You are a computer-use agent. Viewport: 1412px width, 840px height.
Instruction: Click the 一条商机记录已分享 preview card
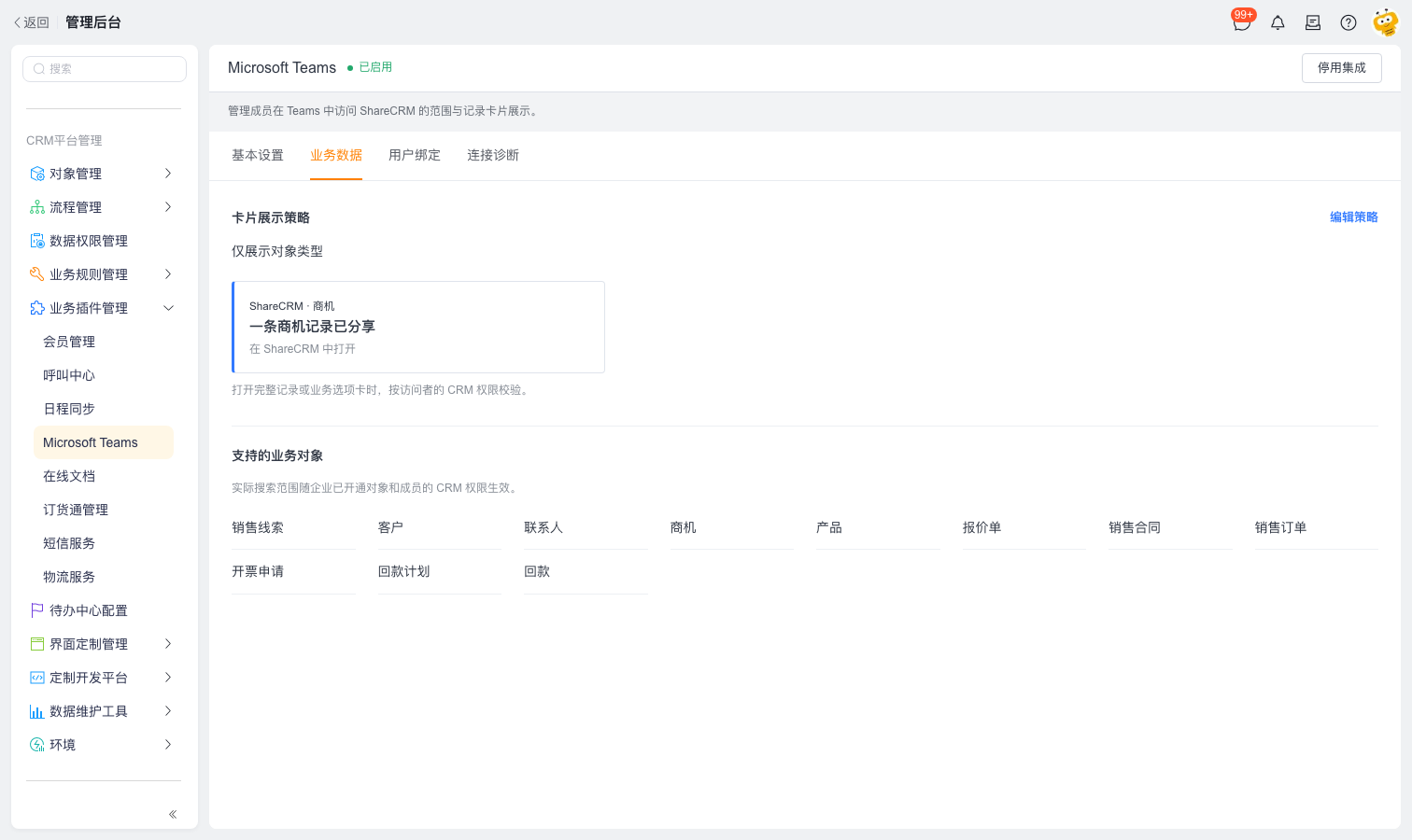click(x=418, y=328)
